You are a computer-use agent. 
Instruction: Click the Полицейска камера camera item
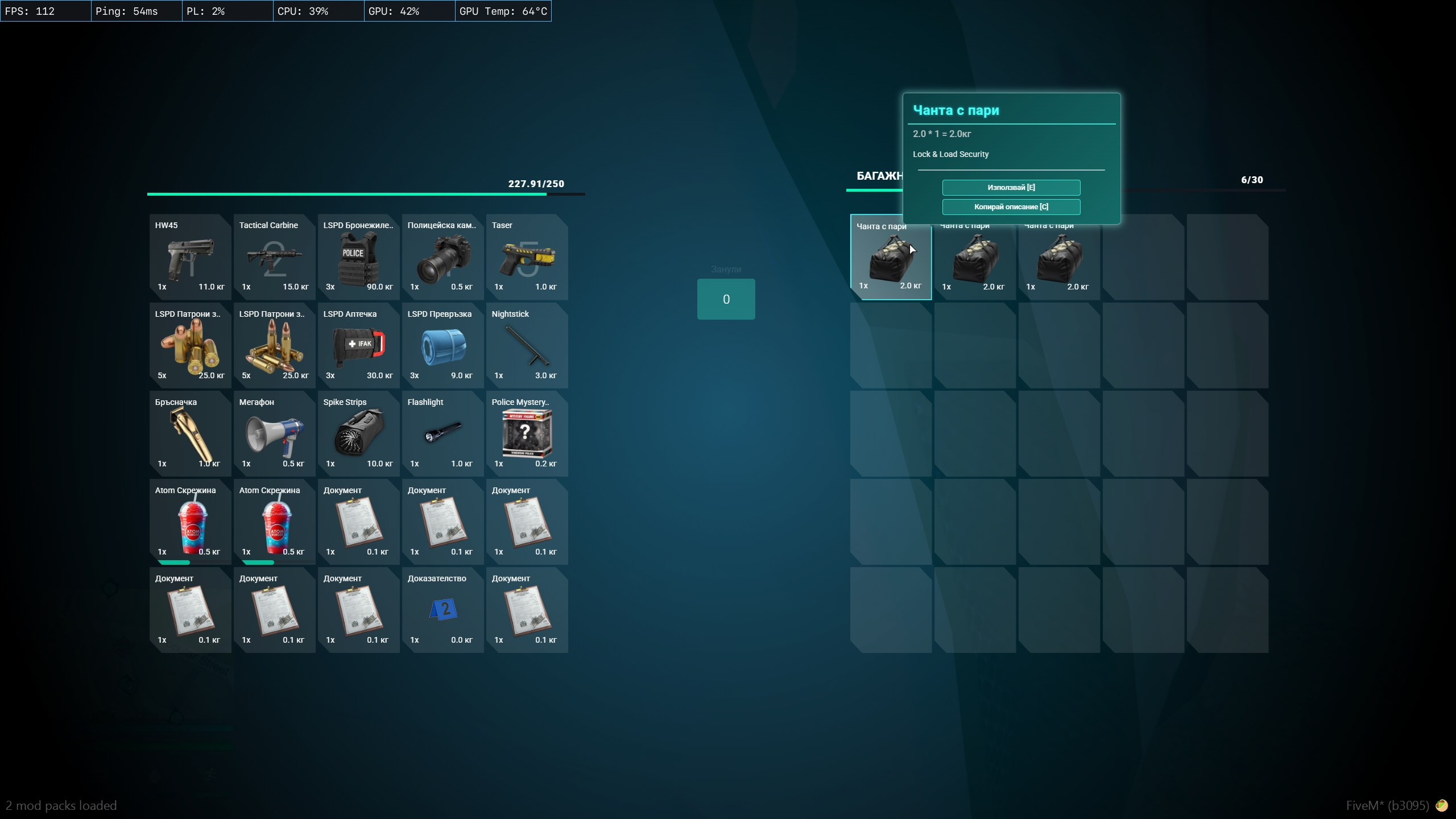tap(442, 257)
